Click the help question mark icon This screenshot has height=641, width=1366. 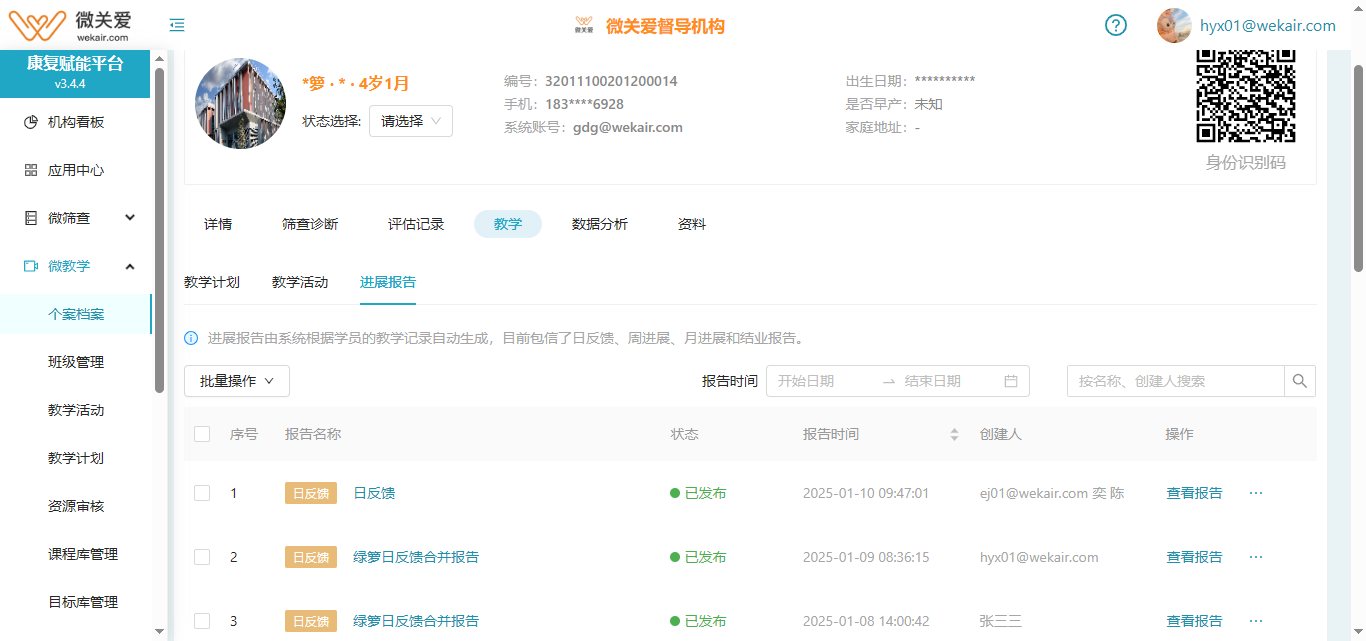pos(1115,25)
